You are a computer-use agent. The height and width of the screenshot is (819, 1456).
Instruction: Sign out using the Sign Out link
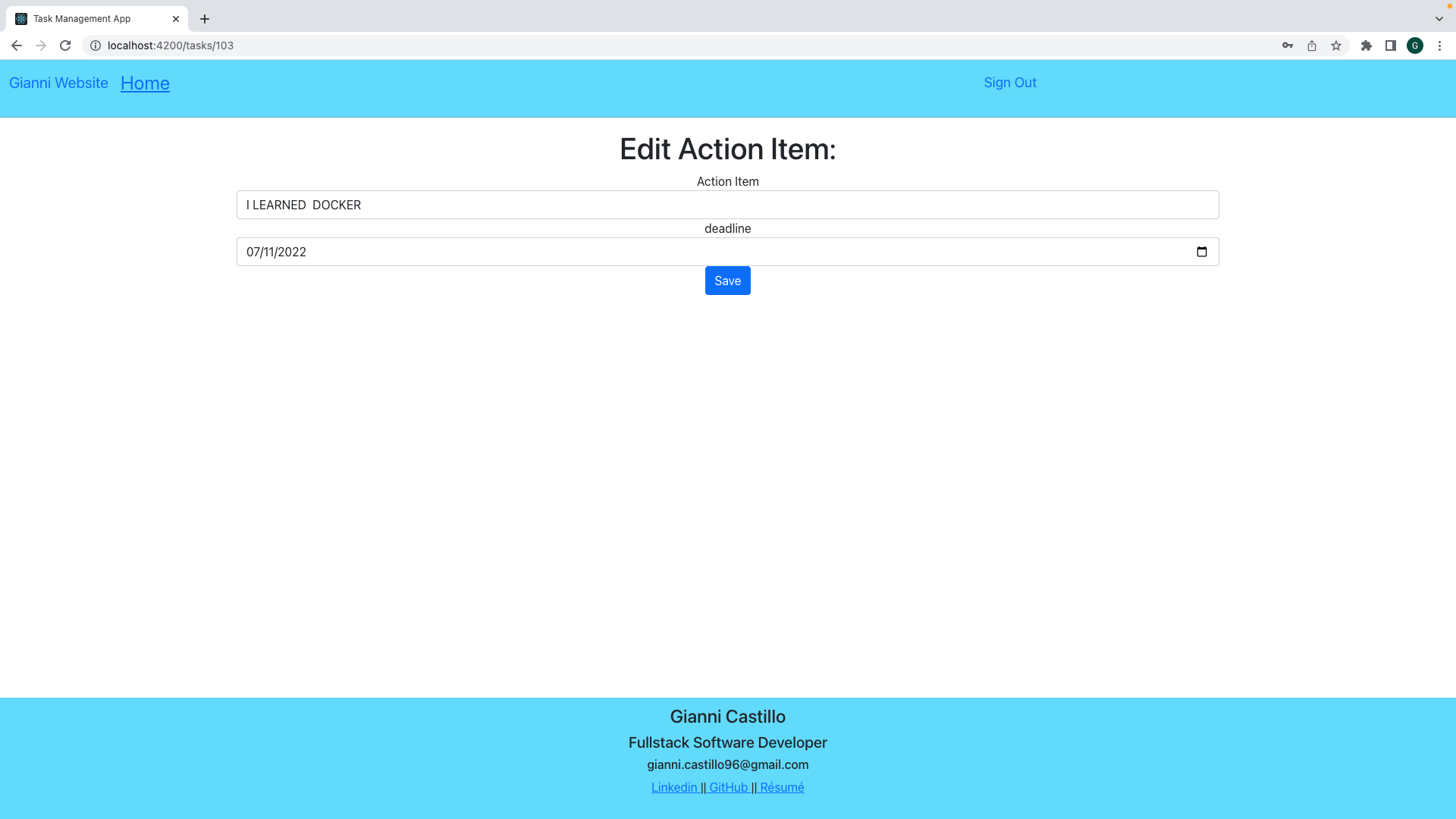coord(1009,82)
